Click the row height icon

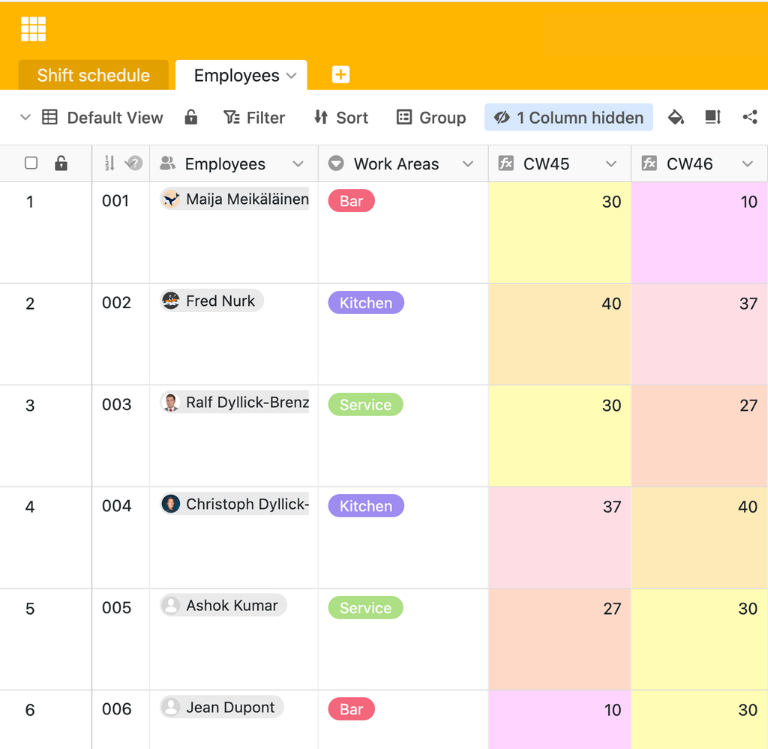[x=713, y=118]
